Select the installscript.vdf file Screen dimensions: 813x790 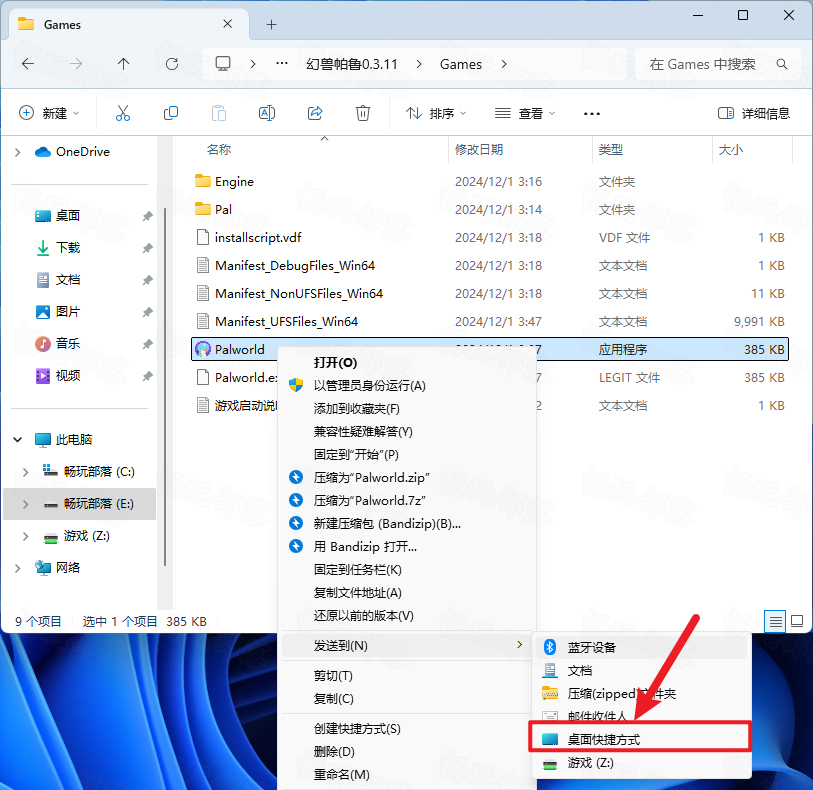[x=490, y=237]
